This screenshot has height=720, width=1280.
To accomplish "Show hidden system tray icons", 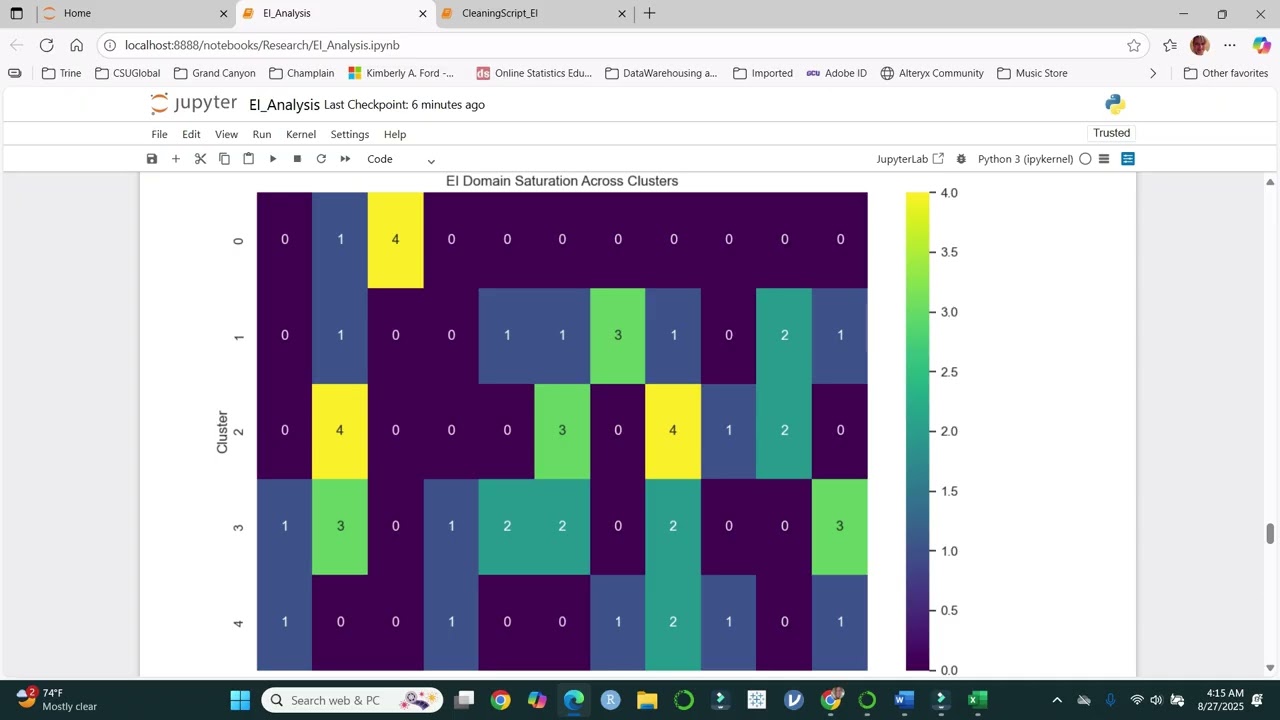I will [1057, 700].
